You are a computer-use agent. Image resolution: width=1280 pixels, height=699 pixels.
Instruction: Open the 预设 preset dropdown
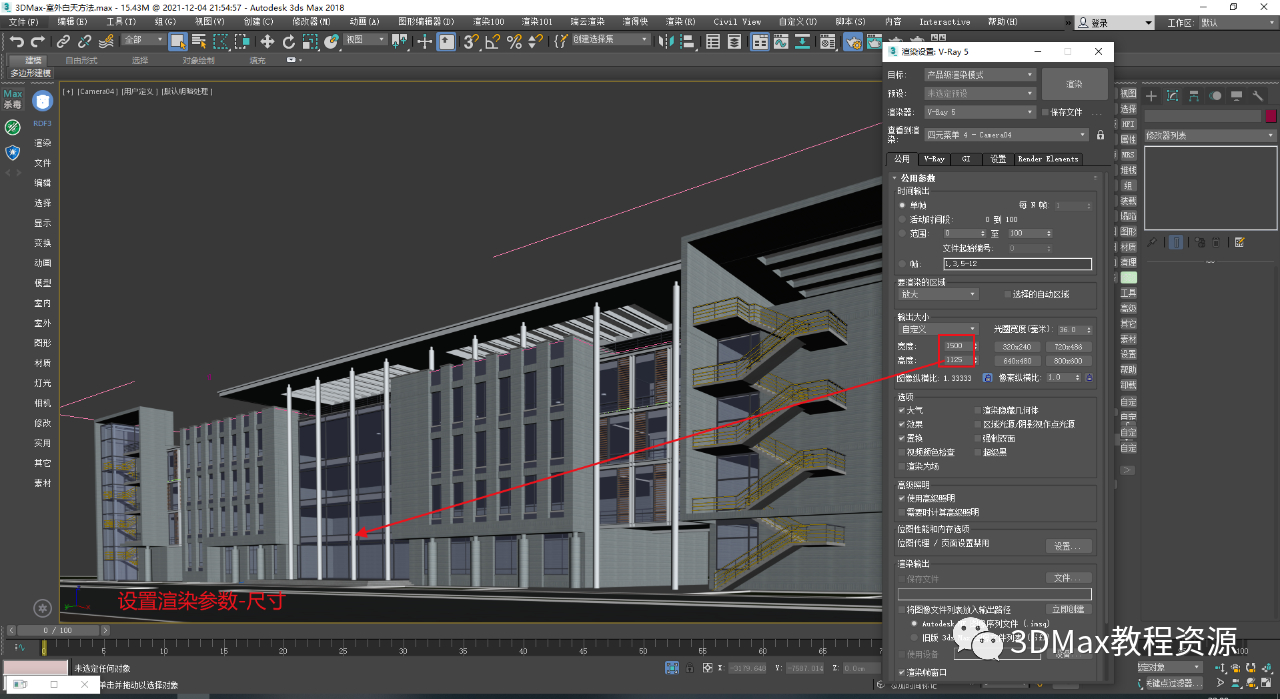(x=979, y=93)
